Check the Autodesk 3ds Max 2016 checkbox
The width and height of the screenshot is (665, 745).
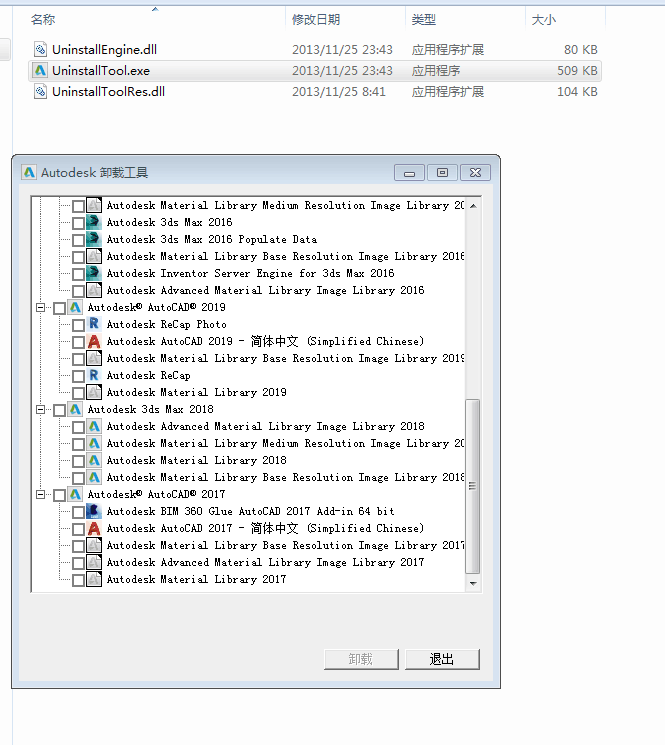coord(78,223)
